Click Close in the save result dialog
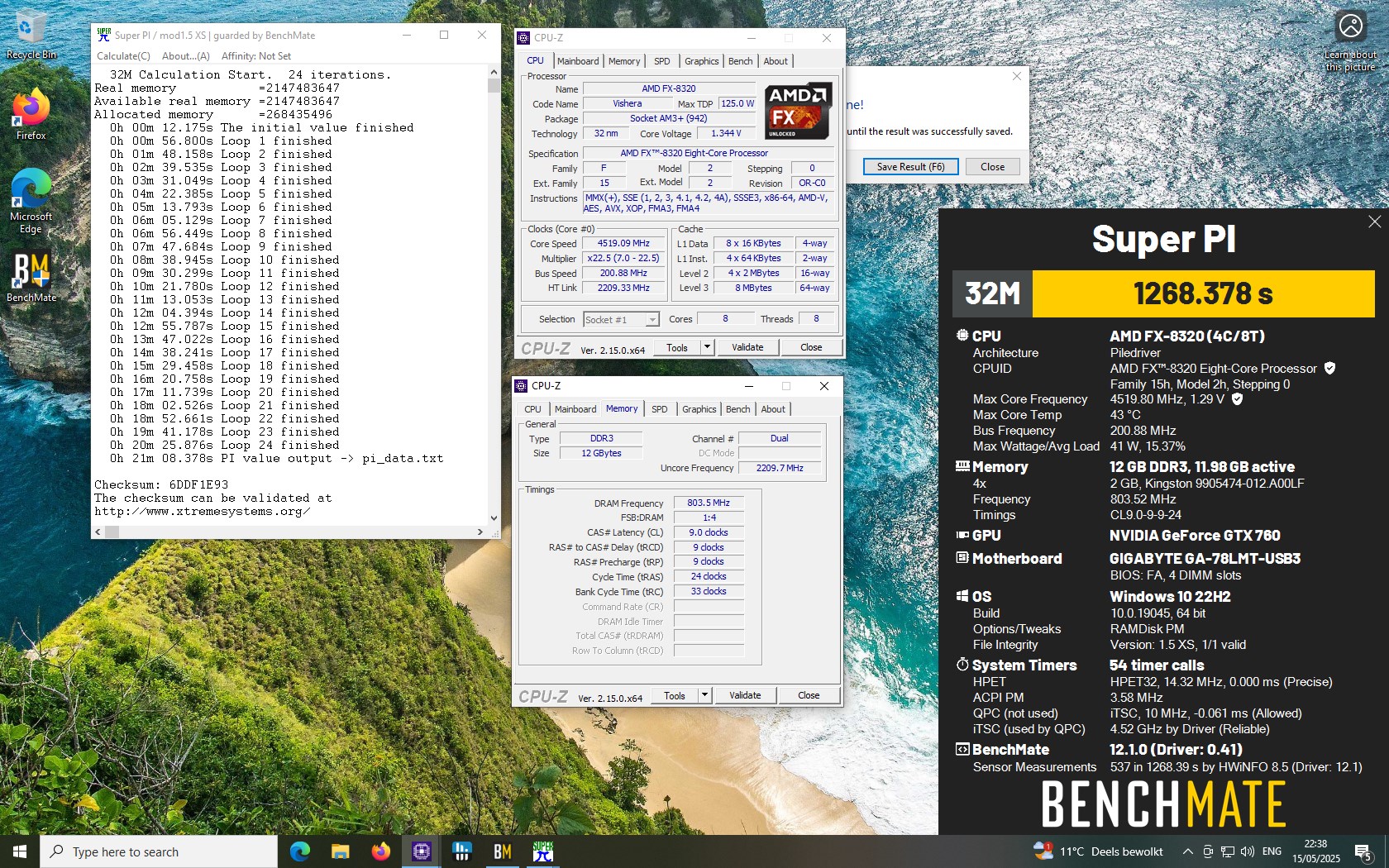Viewport: 1389px width, 868px height. pyautogui.click(x=992, y=166)
